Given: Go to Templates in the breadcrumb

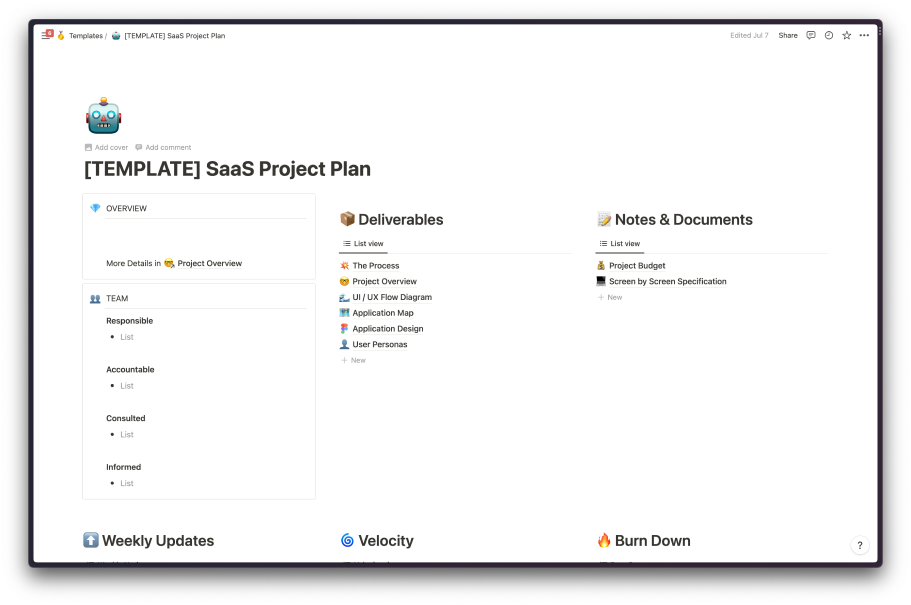Looking at the screenshot, I should pos(85,35).
